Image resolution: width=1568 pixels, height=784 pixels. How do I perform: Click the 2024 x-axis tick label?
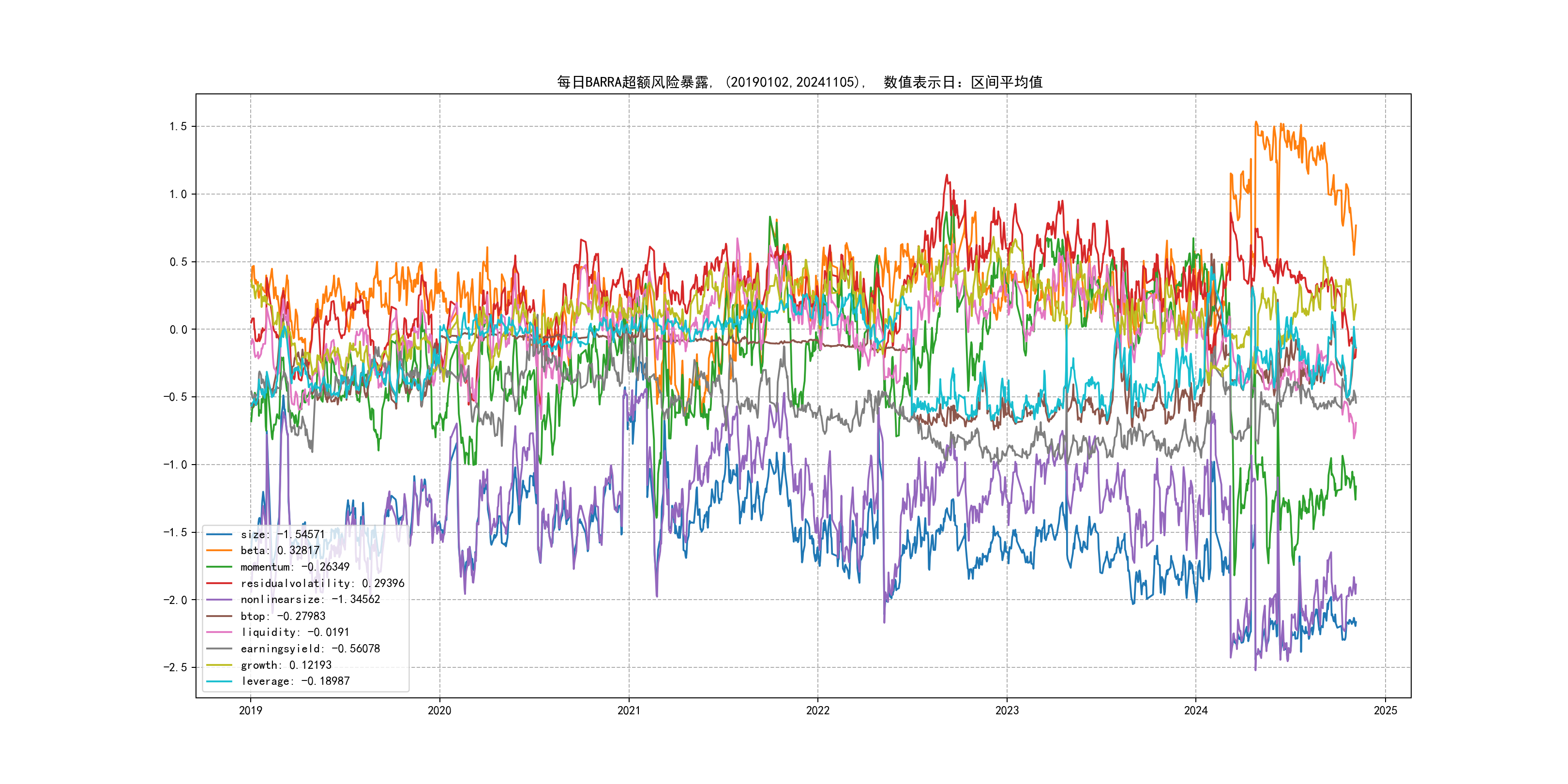click(x=1195, y=710)
